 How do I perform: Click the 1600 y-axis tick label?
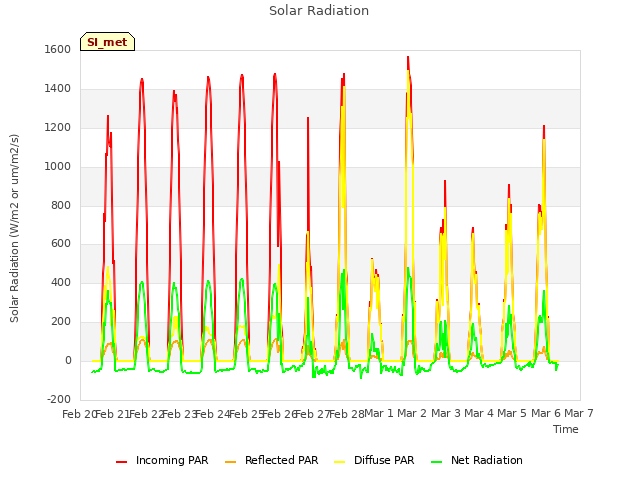coord(58,49)
